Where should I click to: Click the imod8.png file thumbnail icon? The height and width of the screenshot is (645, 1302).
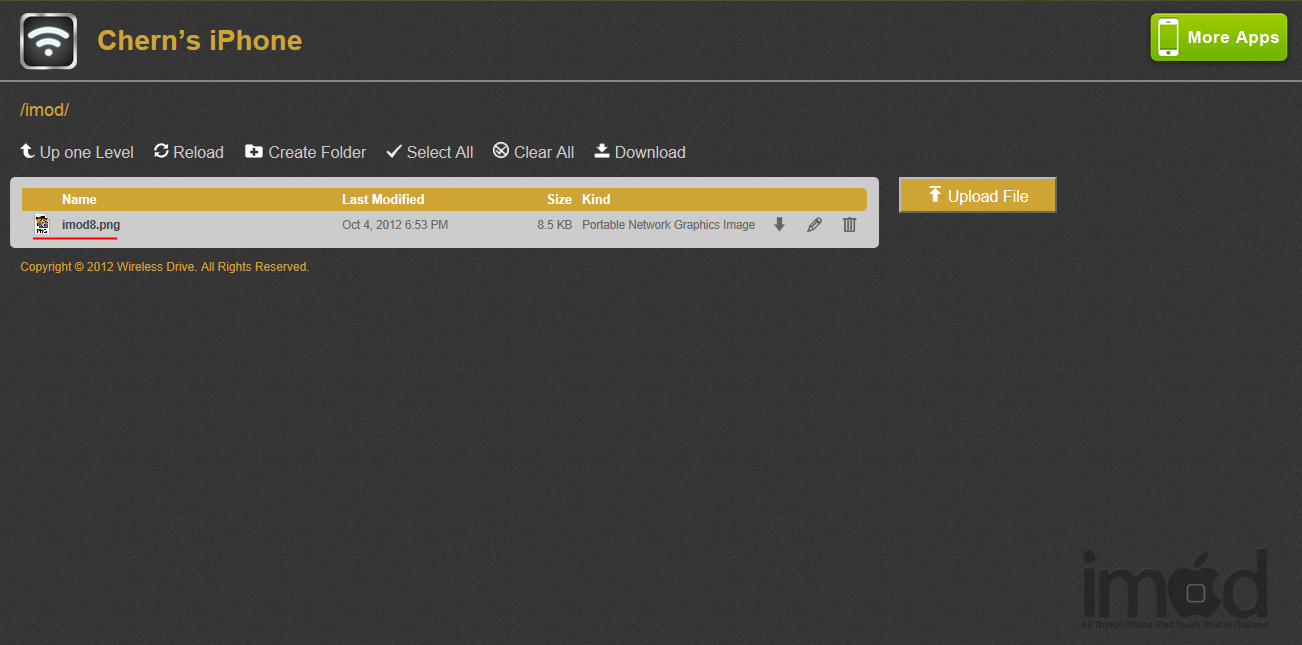point(42,225)
